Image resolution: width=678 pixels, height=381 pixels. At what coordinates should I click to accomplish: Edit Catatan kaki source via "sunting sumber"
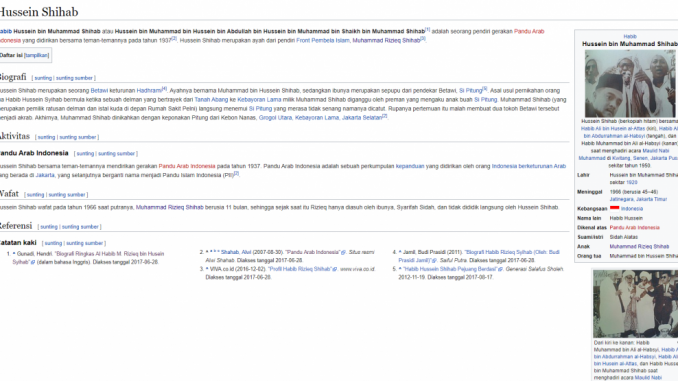84,243
